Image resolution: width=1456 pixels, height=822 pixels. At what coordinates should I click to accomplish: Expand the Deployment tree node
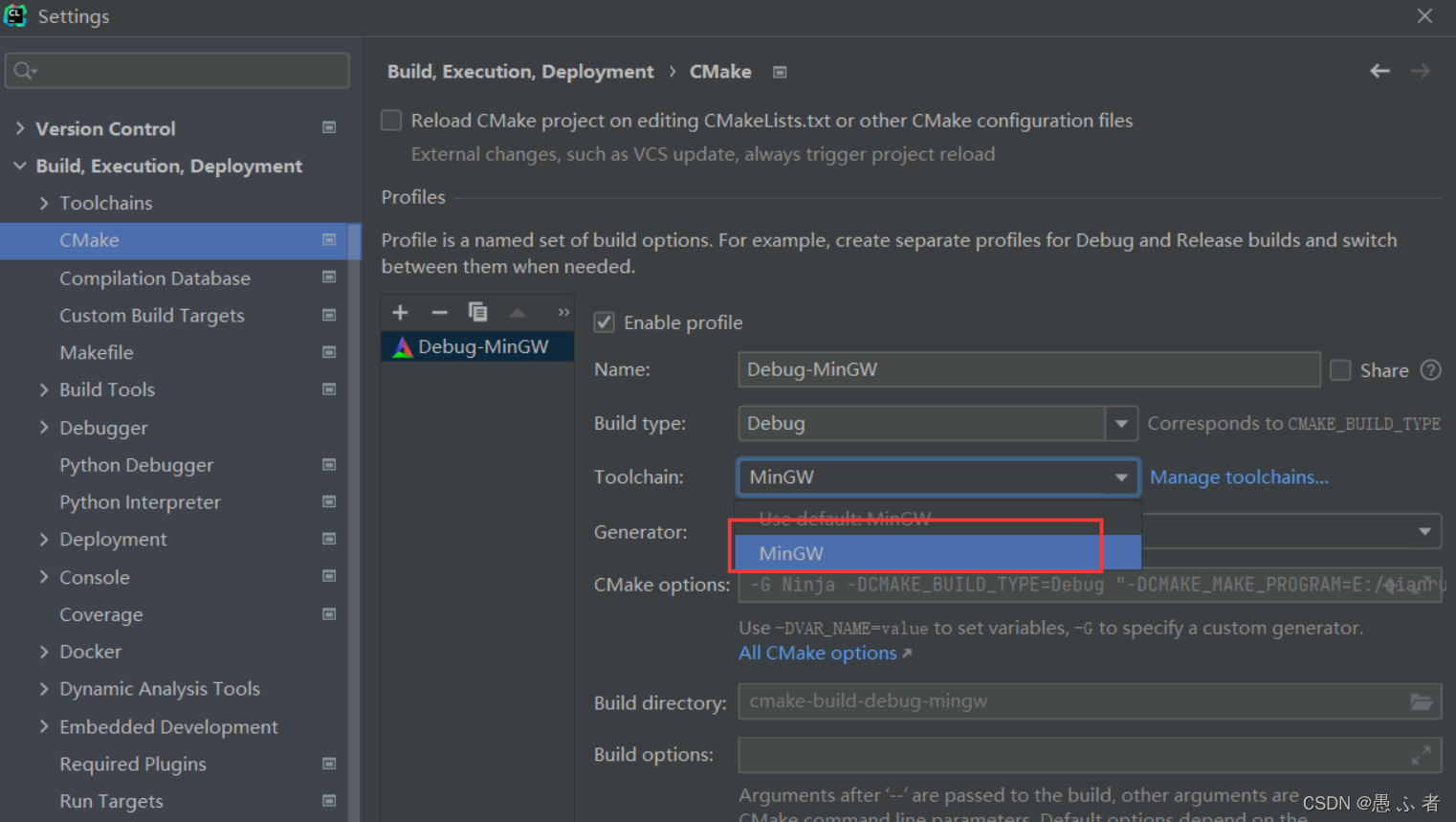(44, 539)
